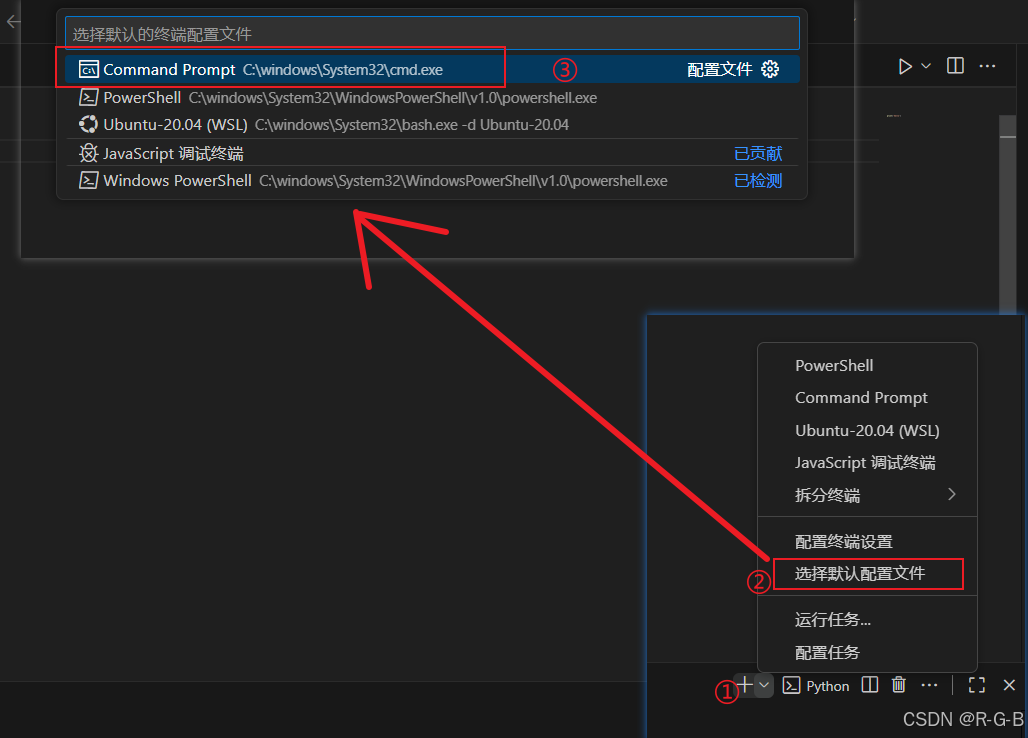The height and width of the screenshot is (738, 1028).
Task: Click the PowerShell terminal icon in profile list
Action: click(89, 98)
